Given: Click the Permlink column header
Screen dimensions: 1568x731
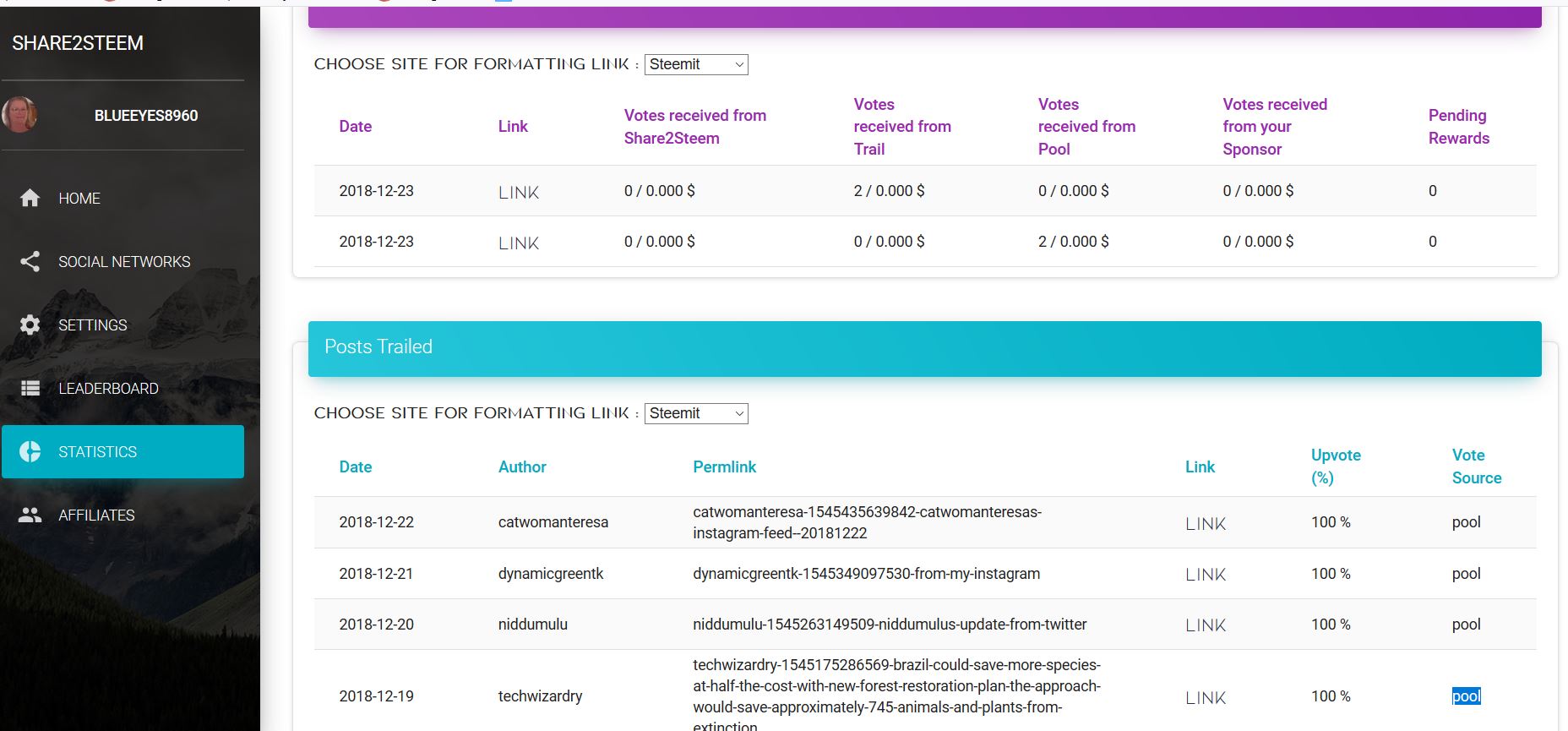Looking at the screenshot, I should tap(725, 466).
